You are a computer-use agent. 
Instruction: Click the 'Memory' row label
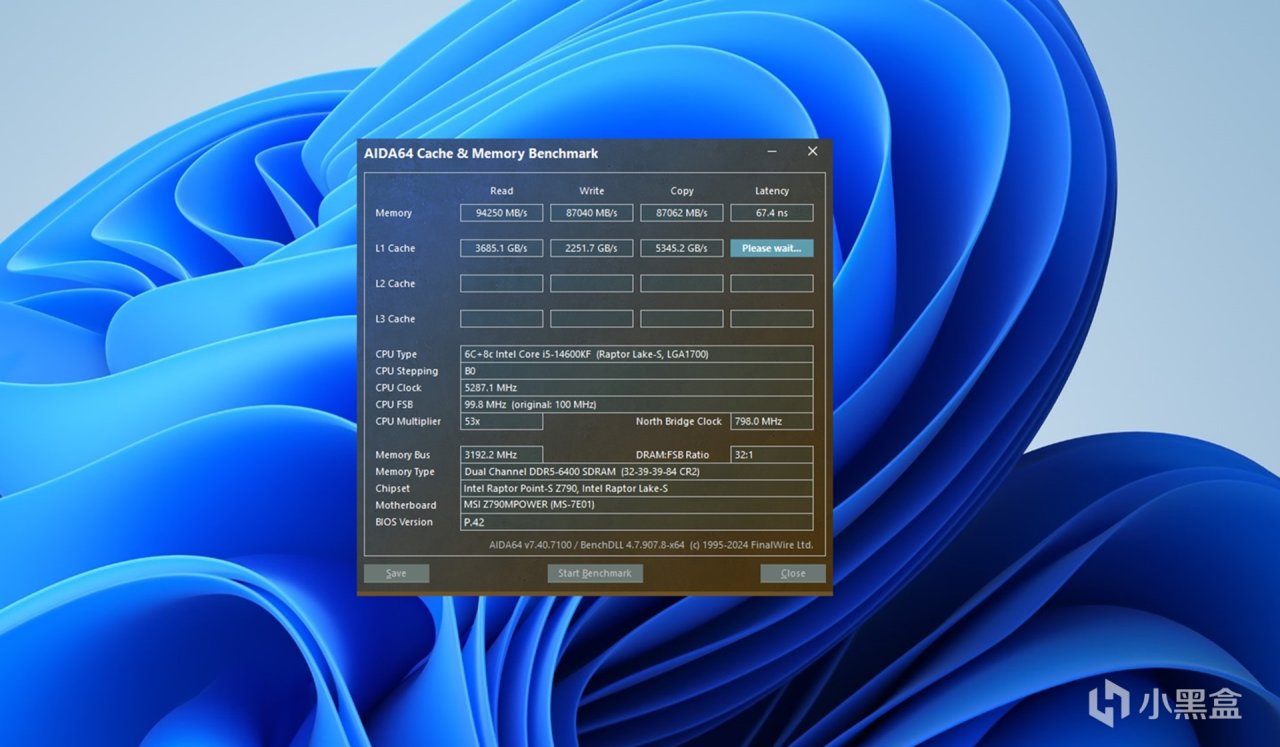[394, 213]
